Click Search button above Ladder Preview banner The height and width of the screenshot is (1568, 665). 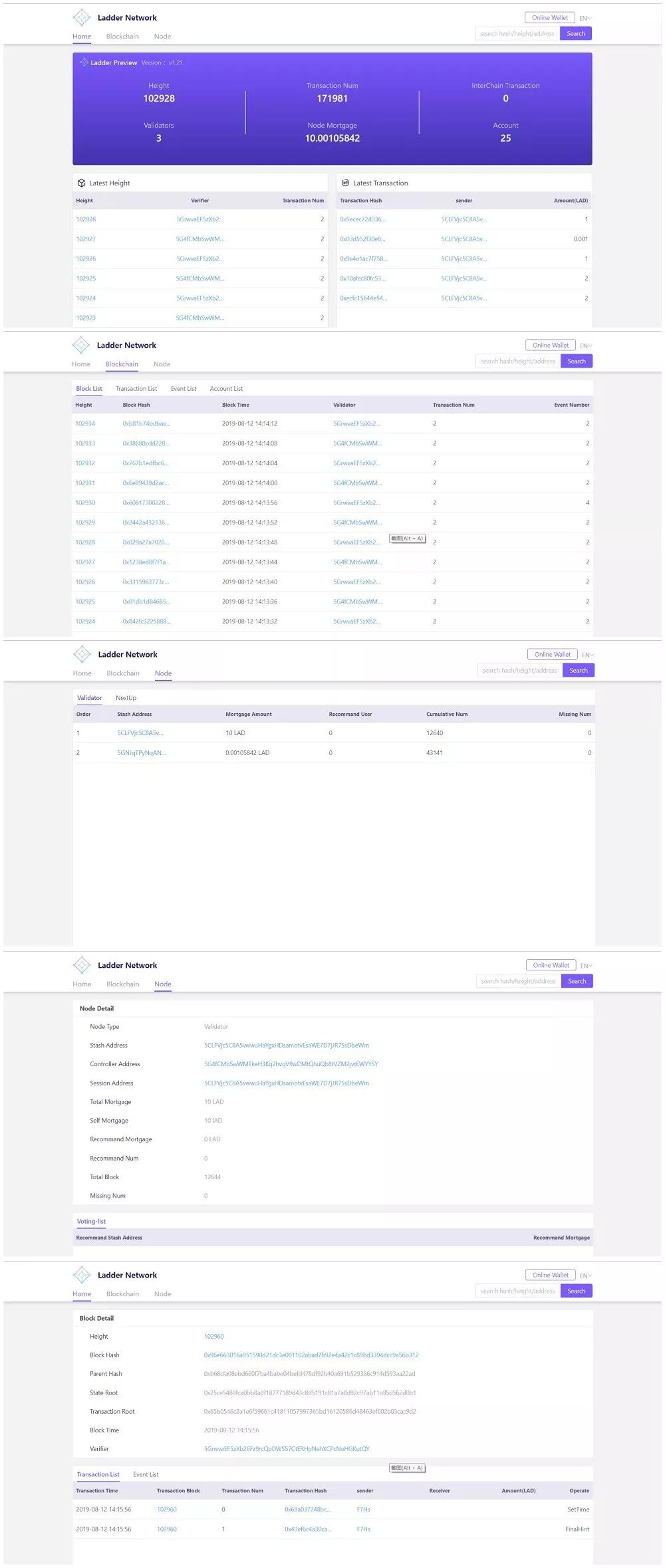click(x=576, y=33)
